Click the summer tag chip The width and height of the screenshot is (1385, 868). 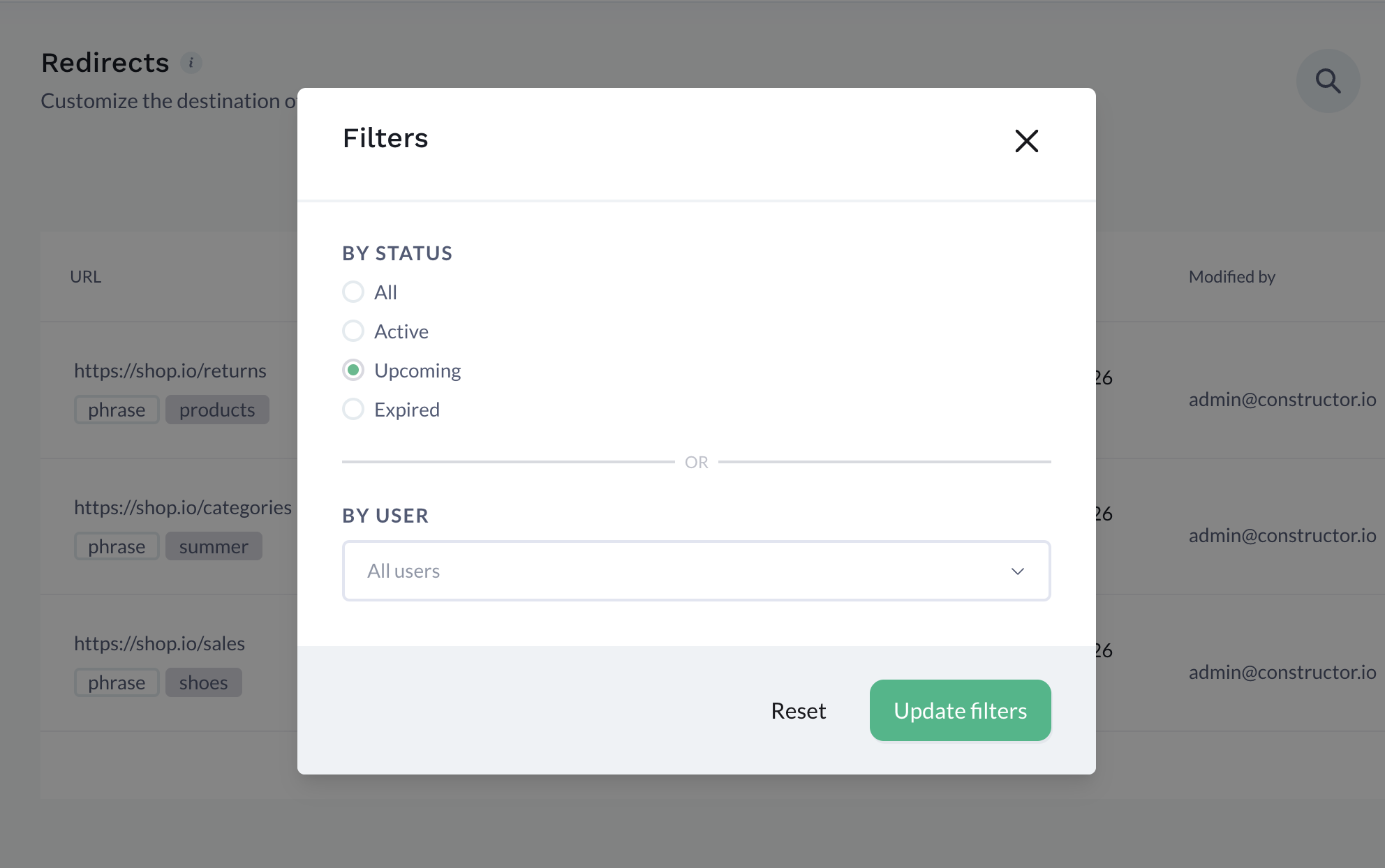point(214,546)
